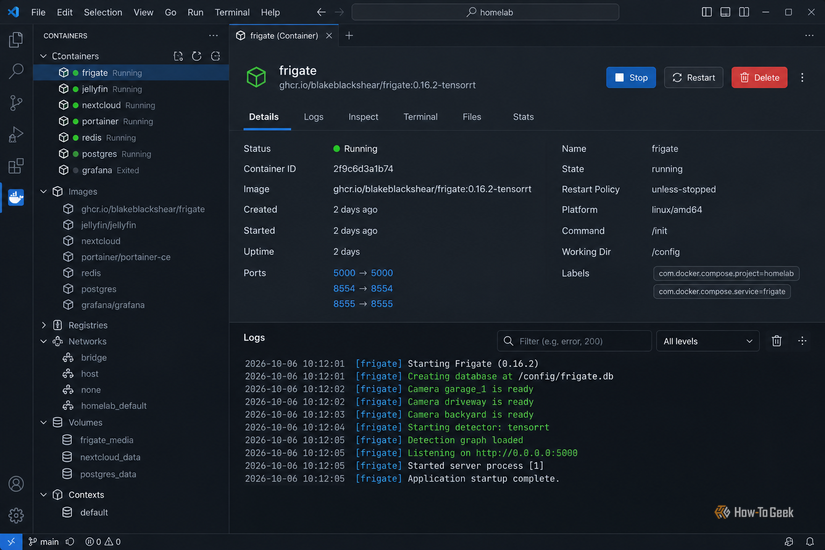825x550 pixels.
Task: Open the All levels log dropdown
Action: [708, 341]
